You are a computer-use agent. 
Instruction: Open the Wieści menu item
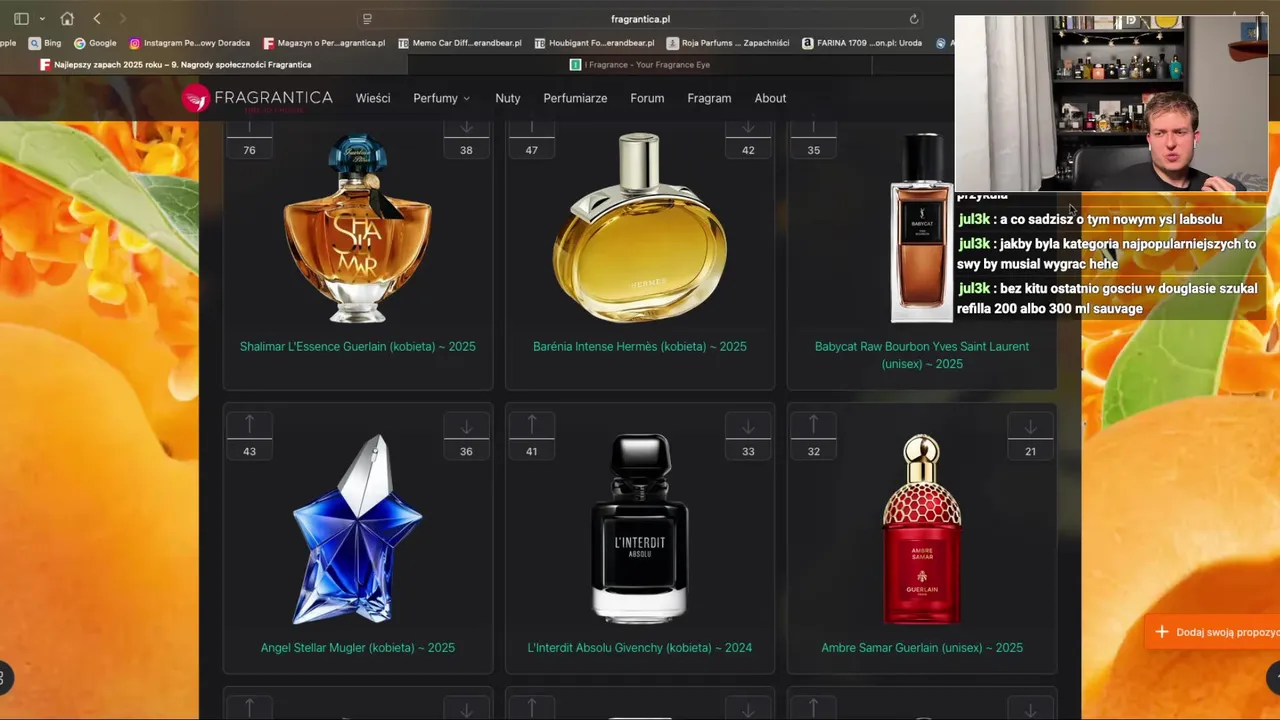pyautogui.click(x=373, y=98)
